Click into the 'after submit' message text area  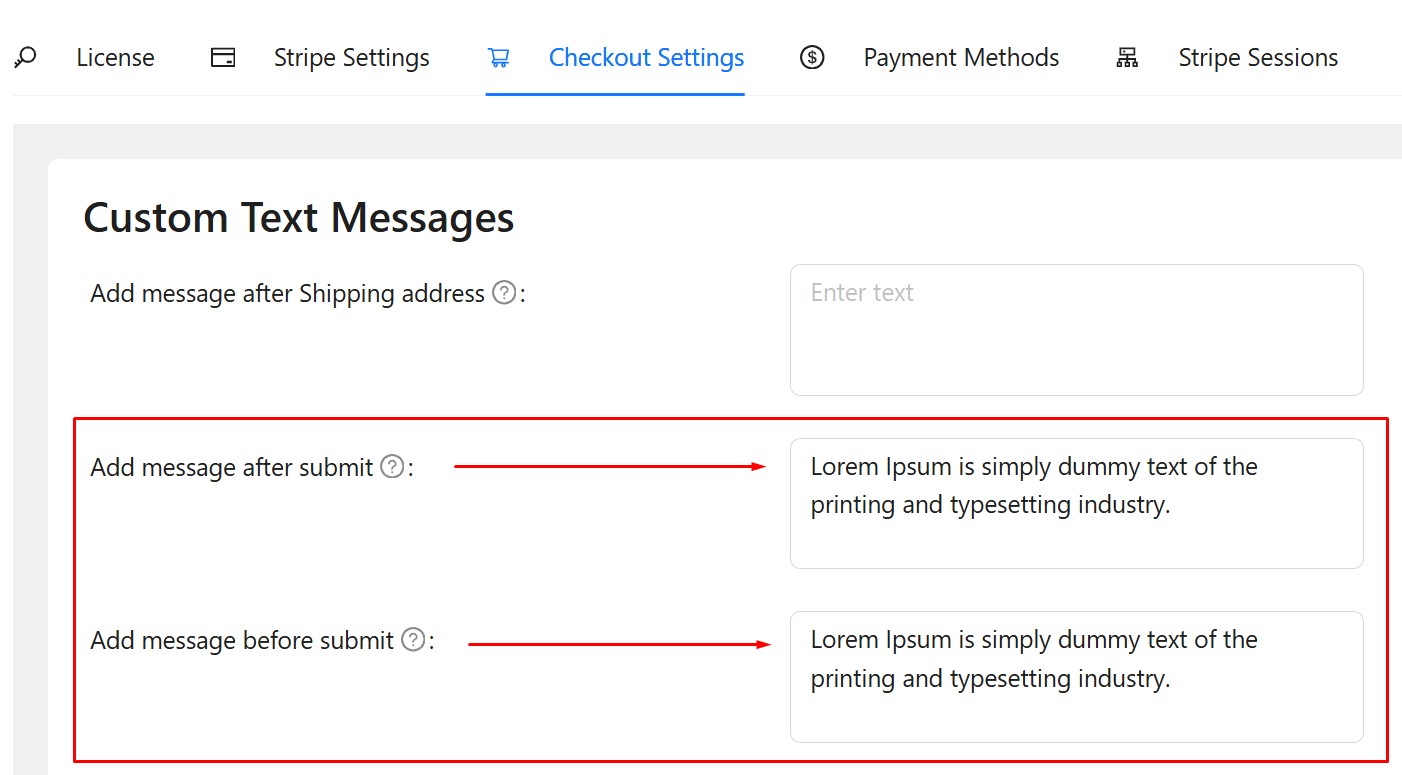click(1076, 503)
